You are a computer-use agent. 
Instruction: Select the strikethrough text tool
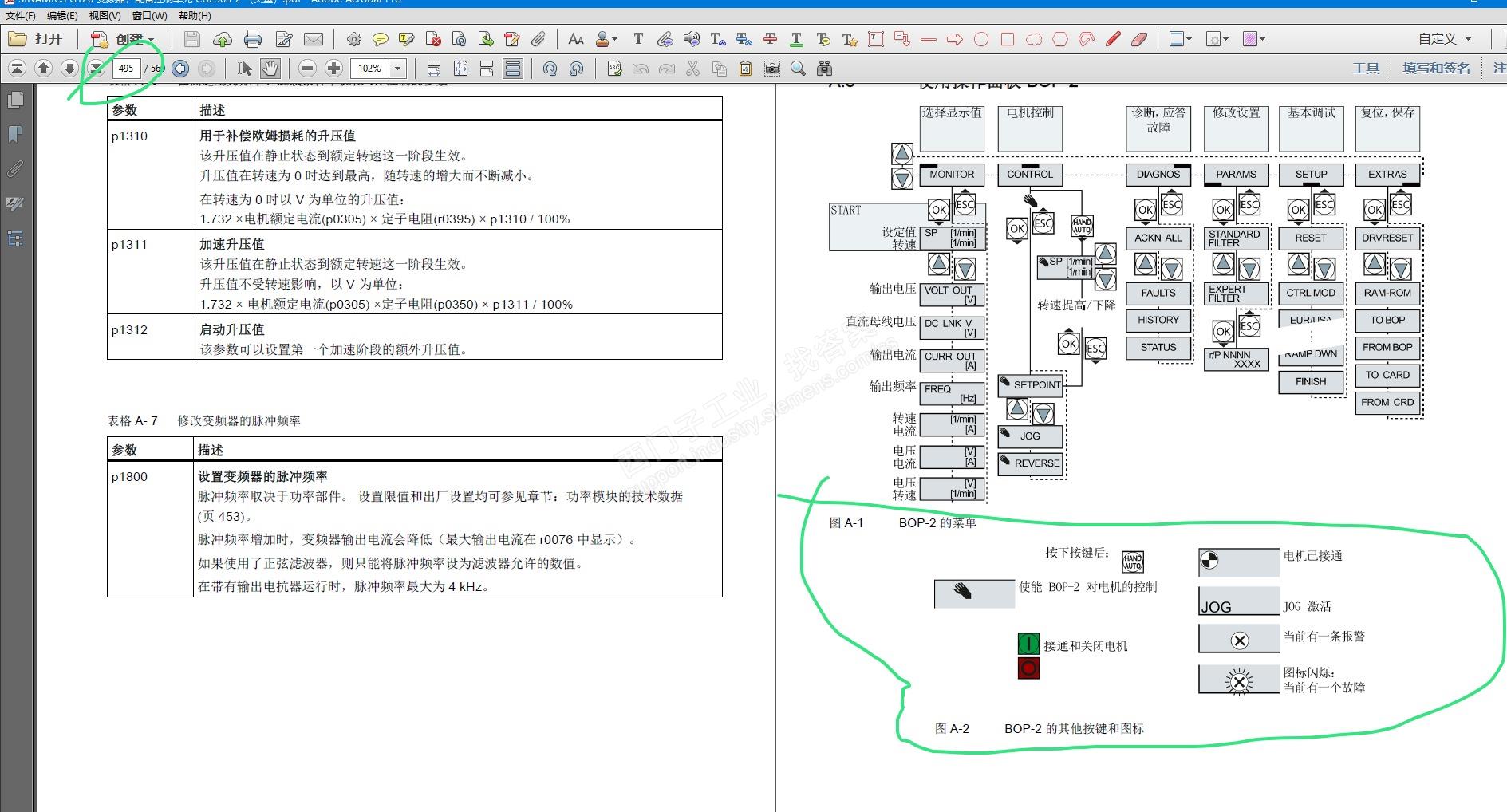[x=770, y=39]
